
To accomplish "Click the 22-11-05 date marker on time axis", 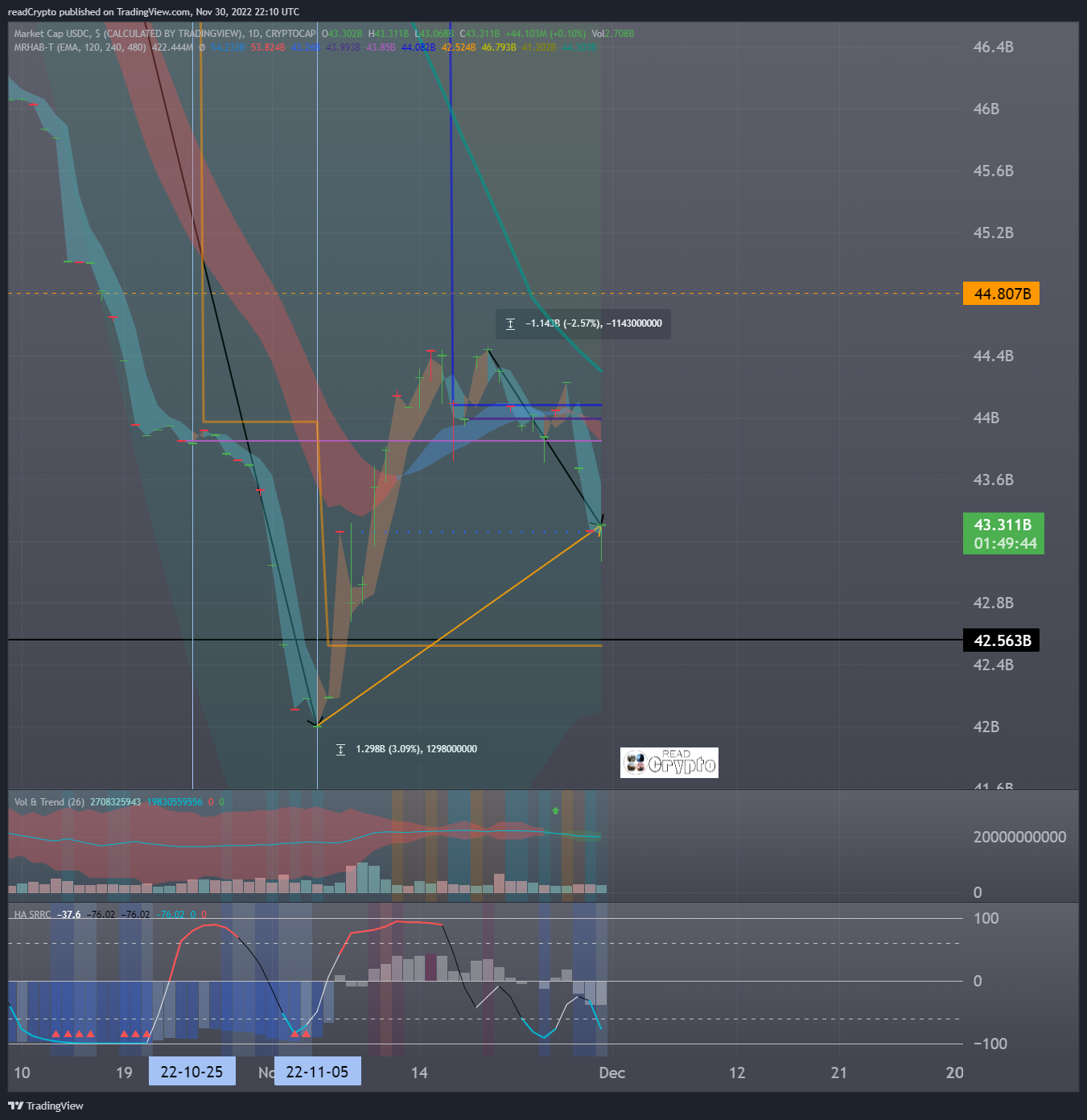I will (317, 1072).
